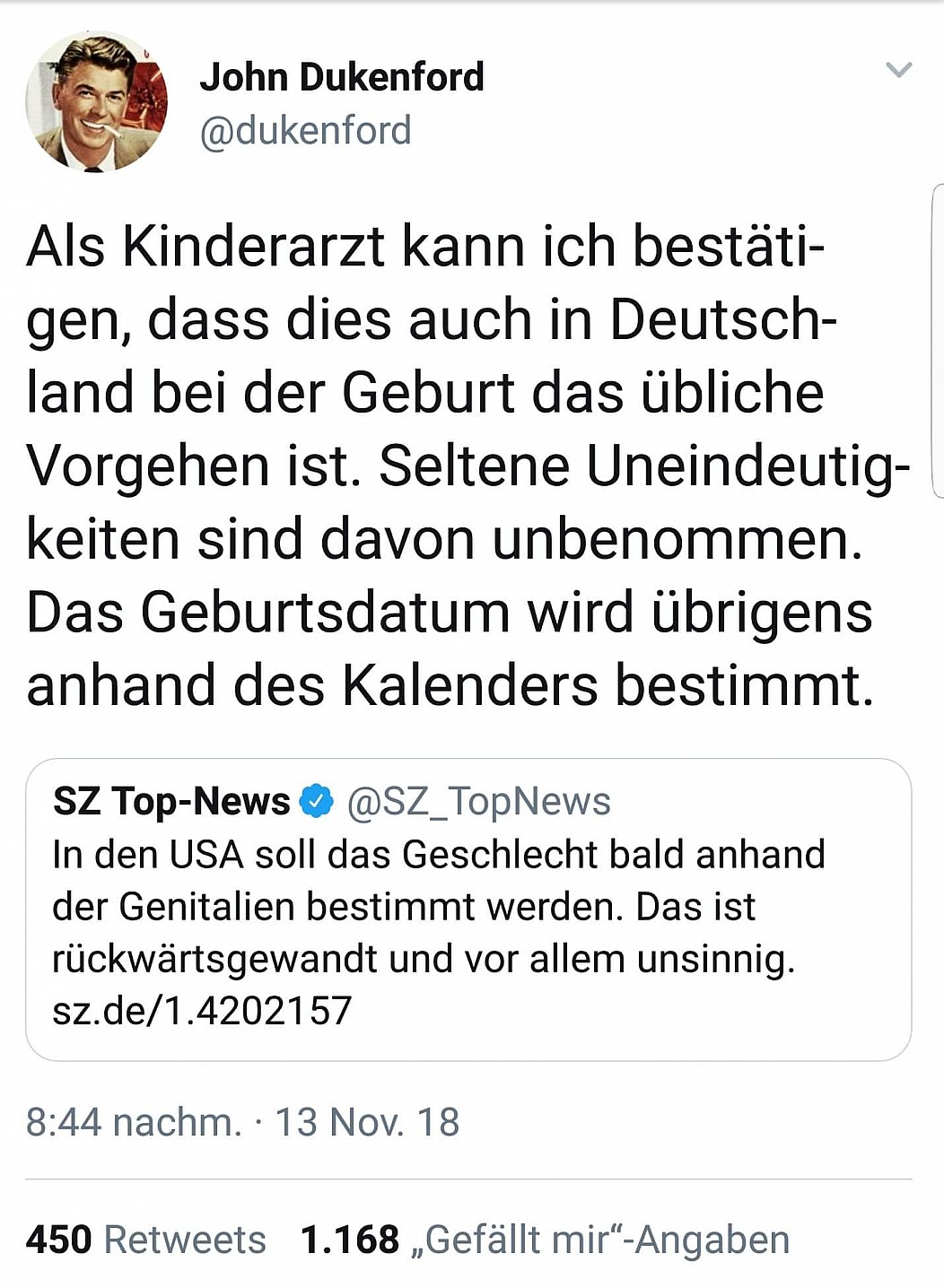Click the 8:44 nachm. timestamp
944x1288 pixels.
[134, 1122]
